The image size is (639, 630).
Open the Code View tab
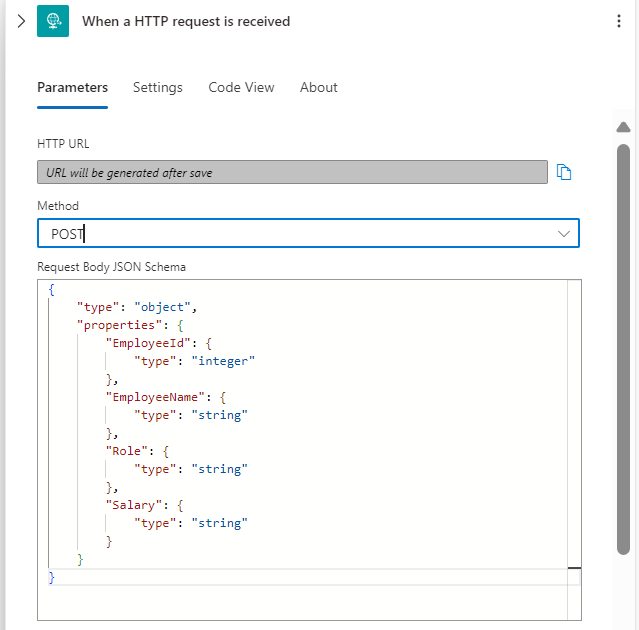pos(241,87)
